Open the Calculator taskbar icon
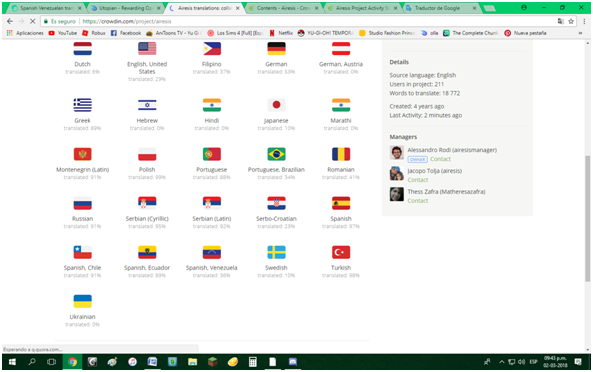593x372 pixels. pyautogui.click(x=253, y=362)
